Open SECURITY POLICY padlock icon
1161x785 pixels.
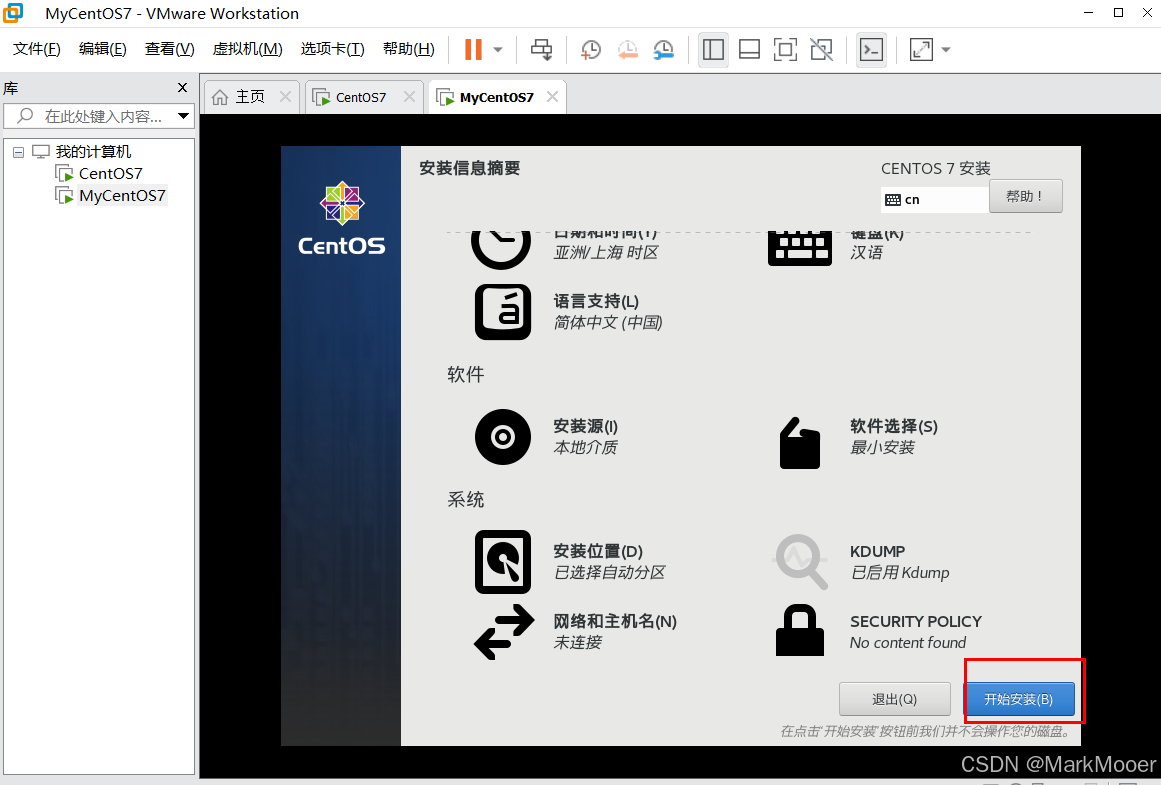pos(800,630)
